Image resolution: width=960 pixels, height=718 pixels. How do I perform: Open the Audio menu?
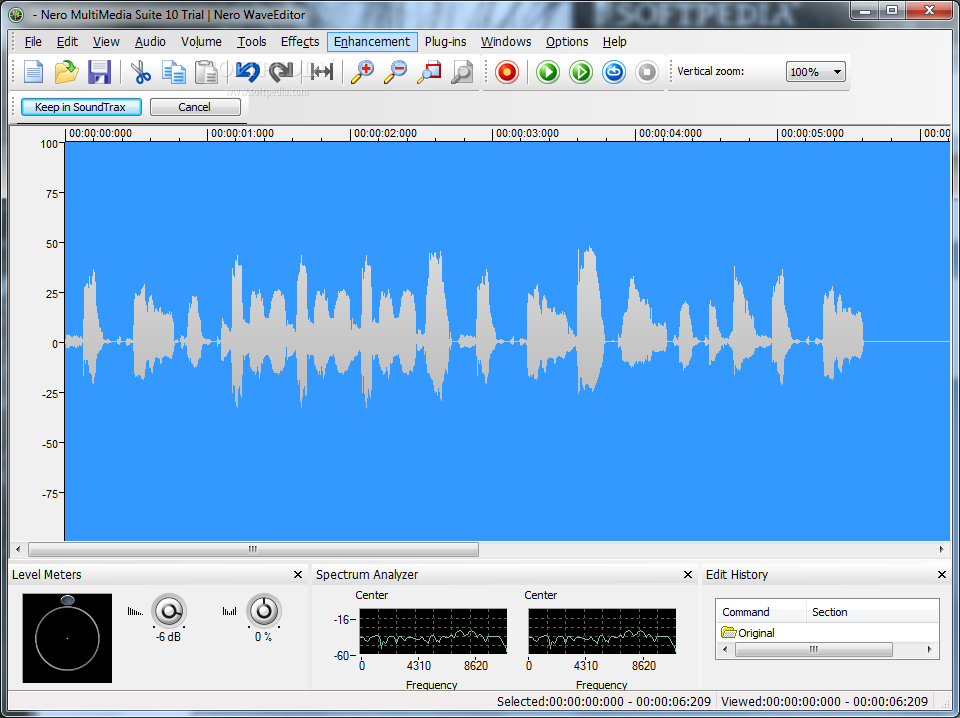click(x=150, y=42)
